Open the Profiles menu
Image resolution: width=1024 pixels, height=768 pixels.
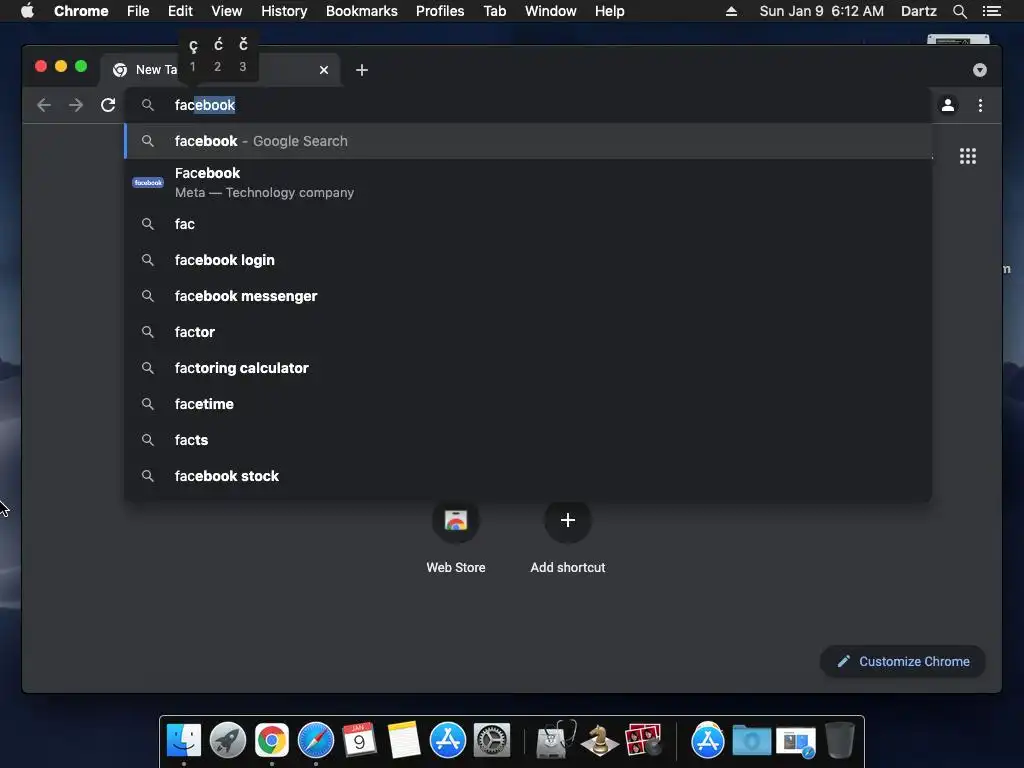(x=440, y=11)
